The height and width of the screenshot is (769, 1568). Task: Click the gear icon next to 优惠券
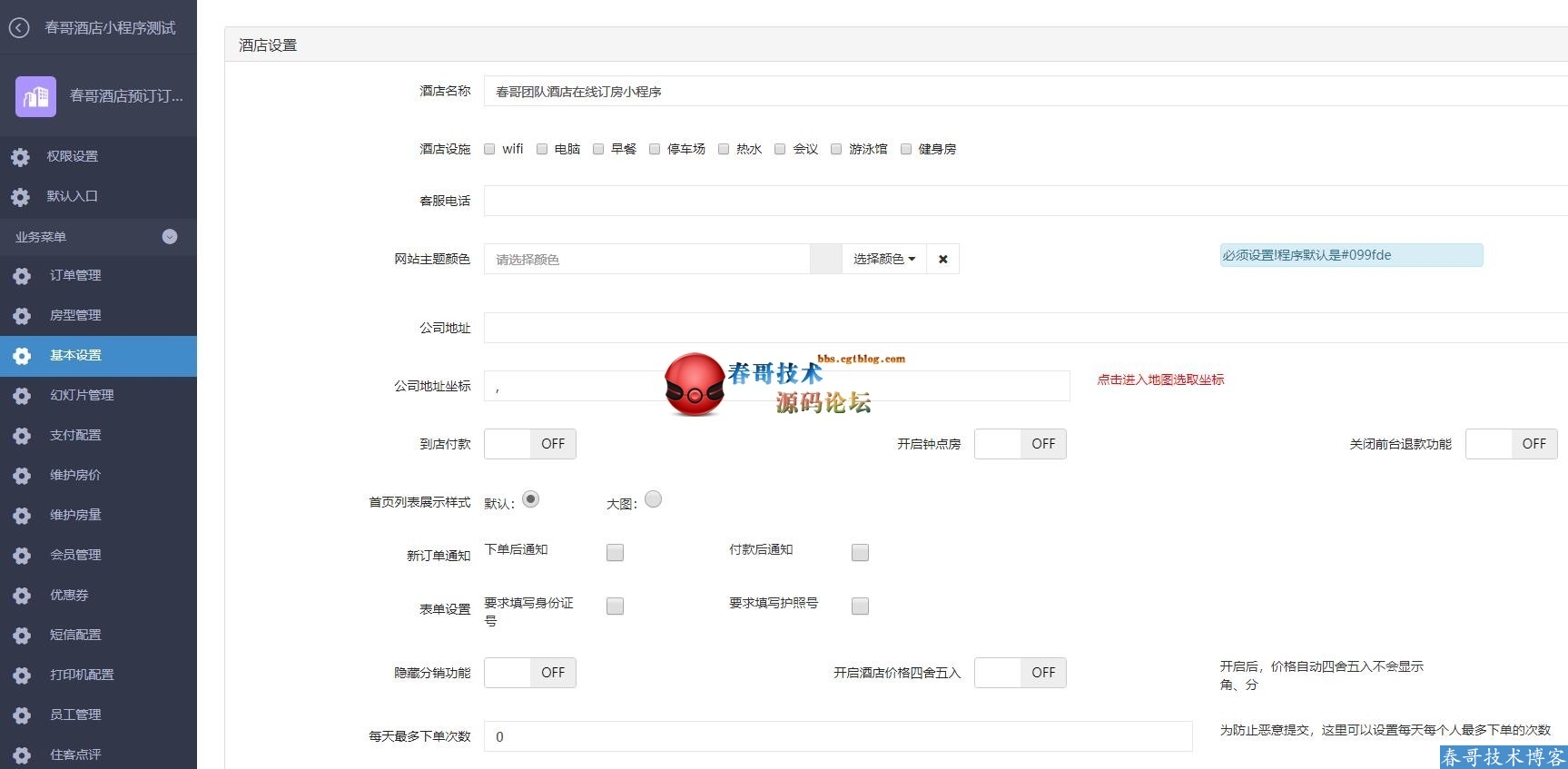[x=22, y=596]
